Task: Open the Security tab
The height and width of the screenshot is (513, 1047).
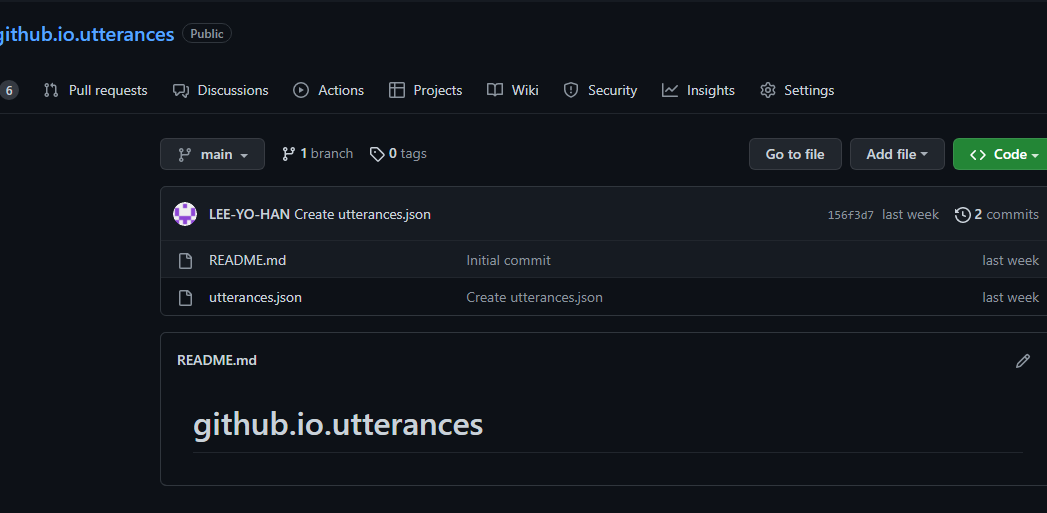Action: coord(600,90)
